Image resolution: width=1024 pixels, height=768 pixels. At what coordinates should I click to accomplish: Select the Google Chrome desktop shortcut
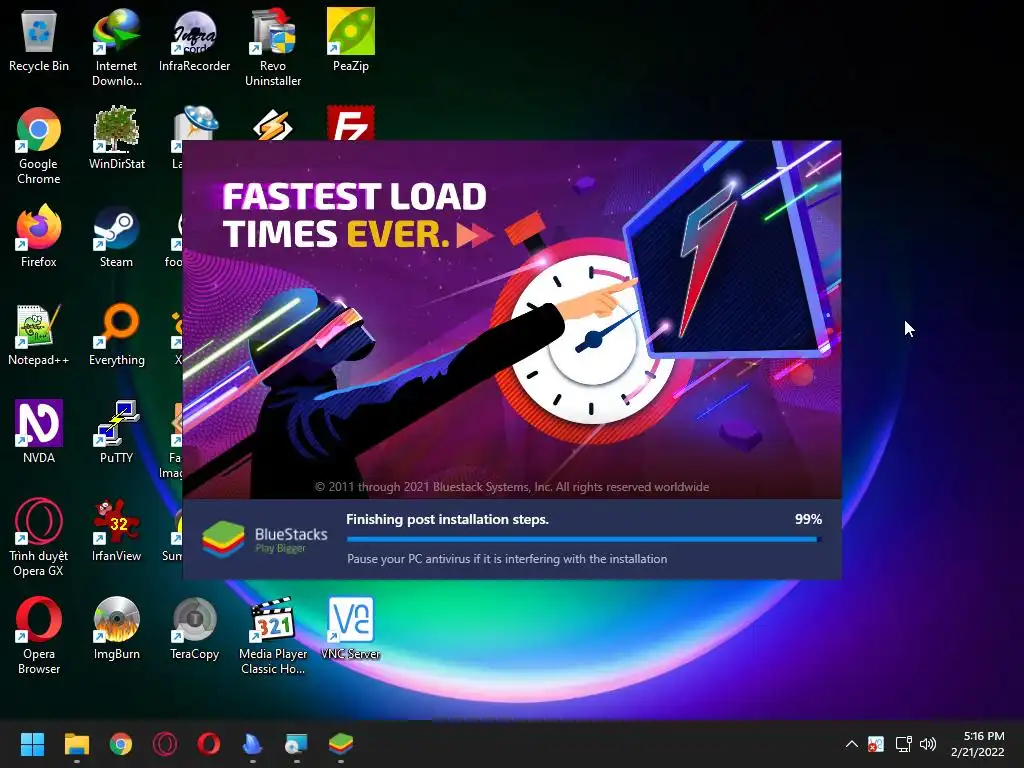click(x=39, y=146)
